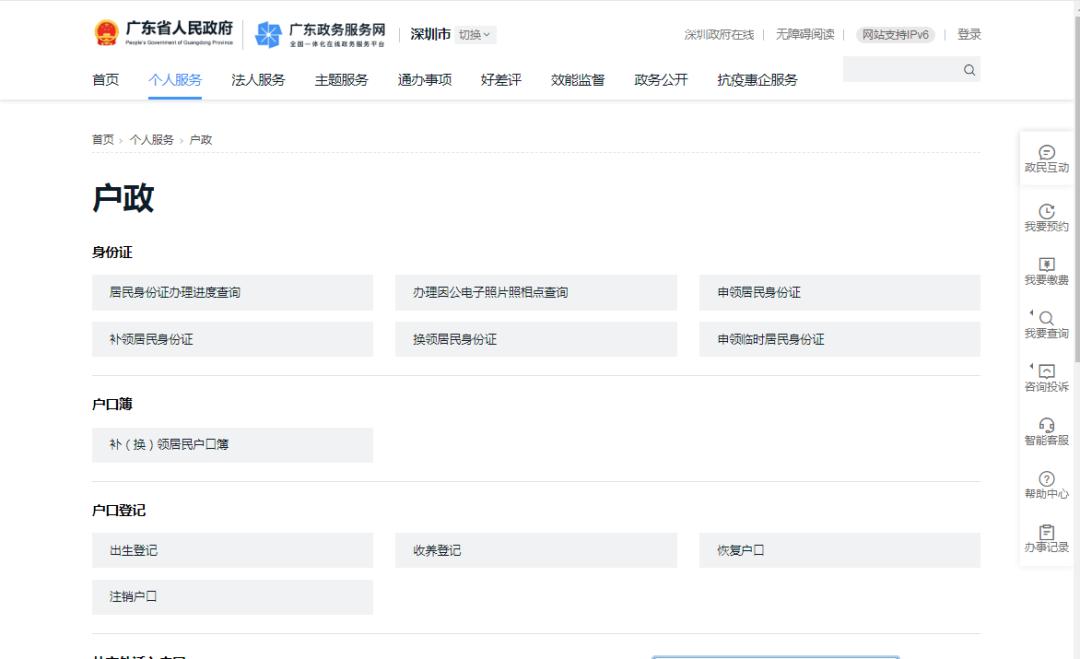
Task: Open 我要预约 clock icon in sidebar
Action: [x=1046, y=211]
